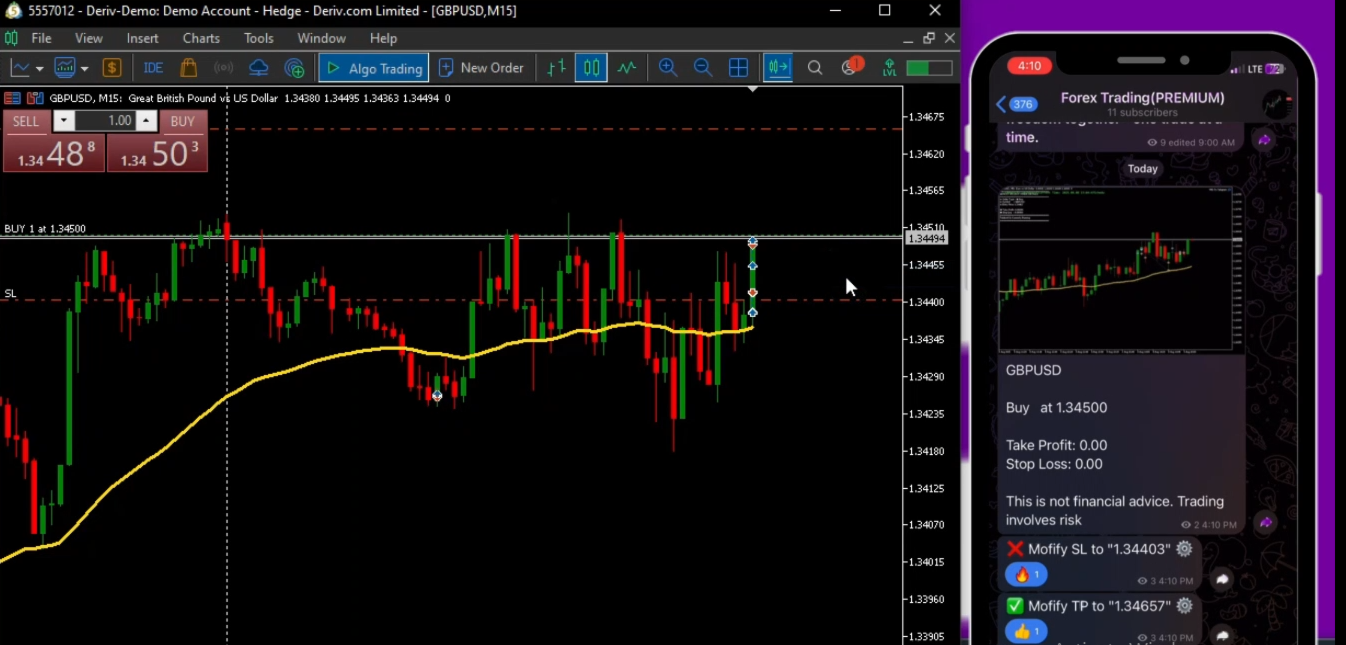Open the IDE MetaEditor button

tap(153, 68)
